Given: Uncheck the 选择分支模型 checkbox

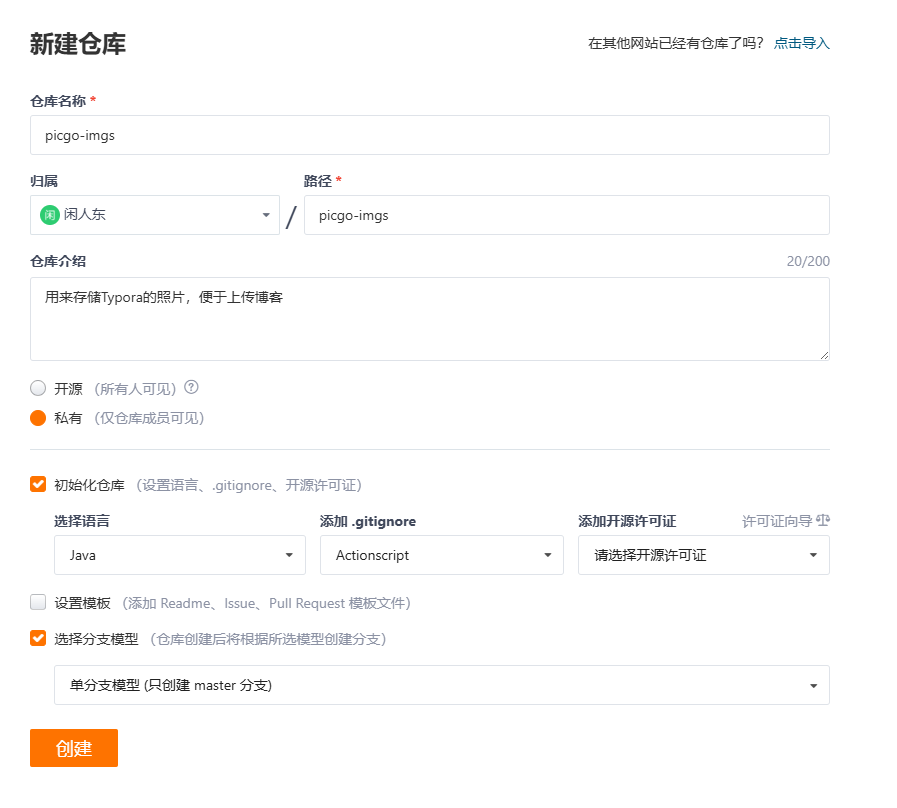Looking at the screenshot, I should pos(37,637).
